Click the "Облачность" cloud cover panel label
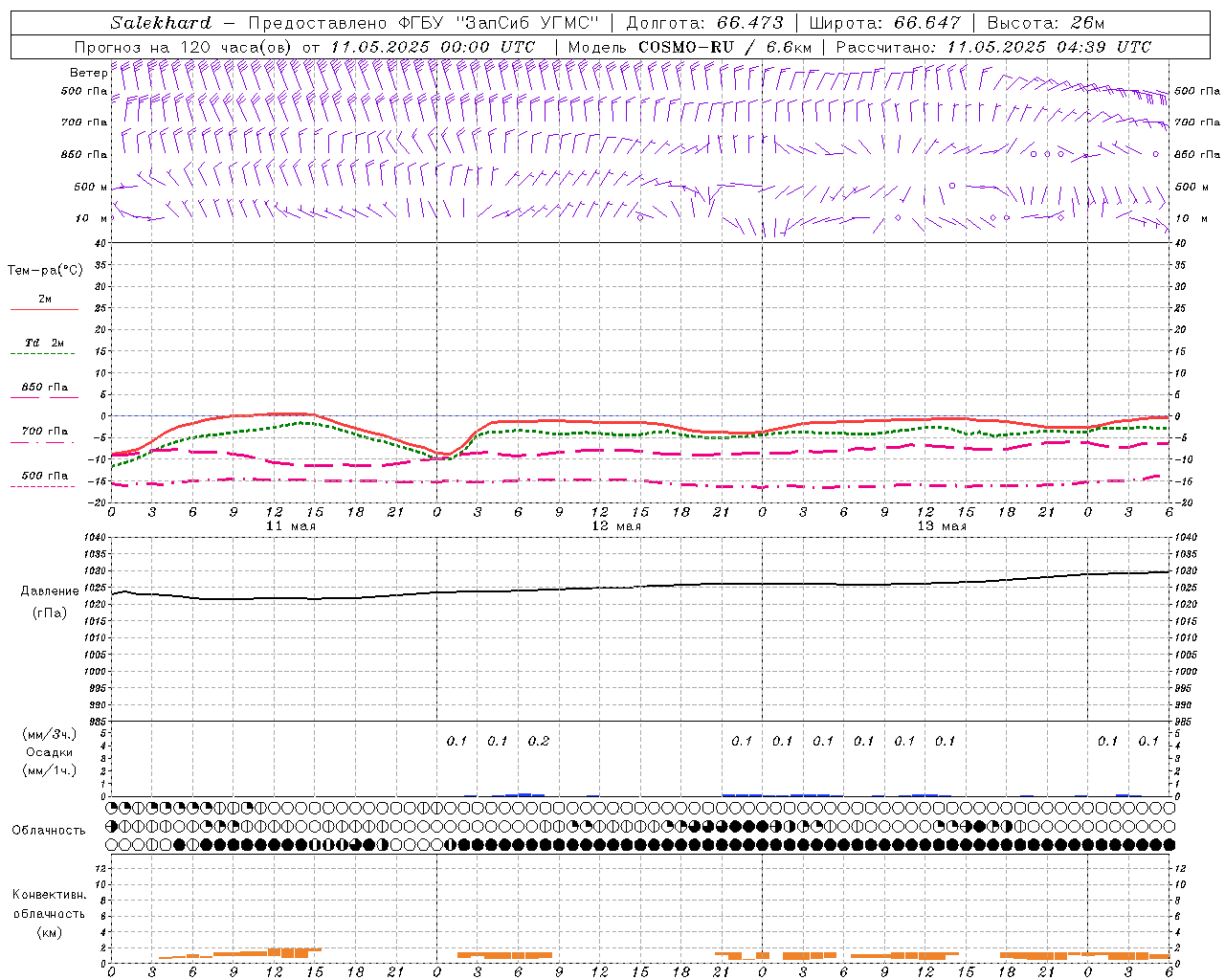The height and width of the screenshot is (980, 1225). coord(49,831)
